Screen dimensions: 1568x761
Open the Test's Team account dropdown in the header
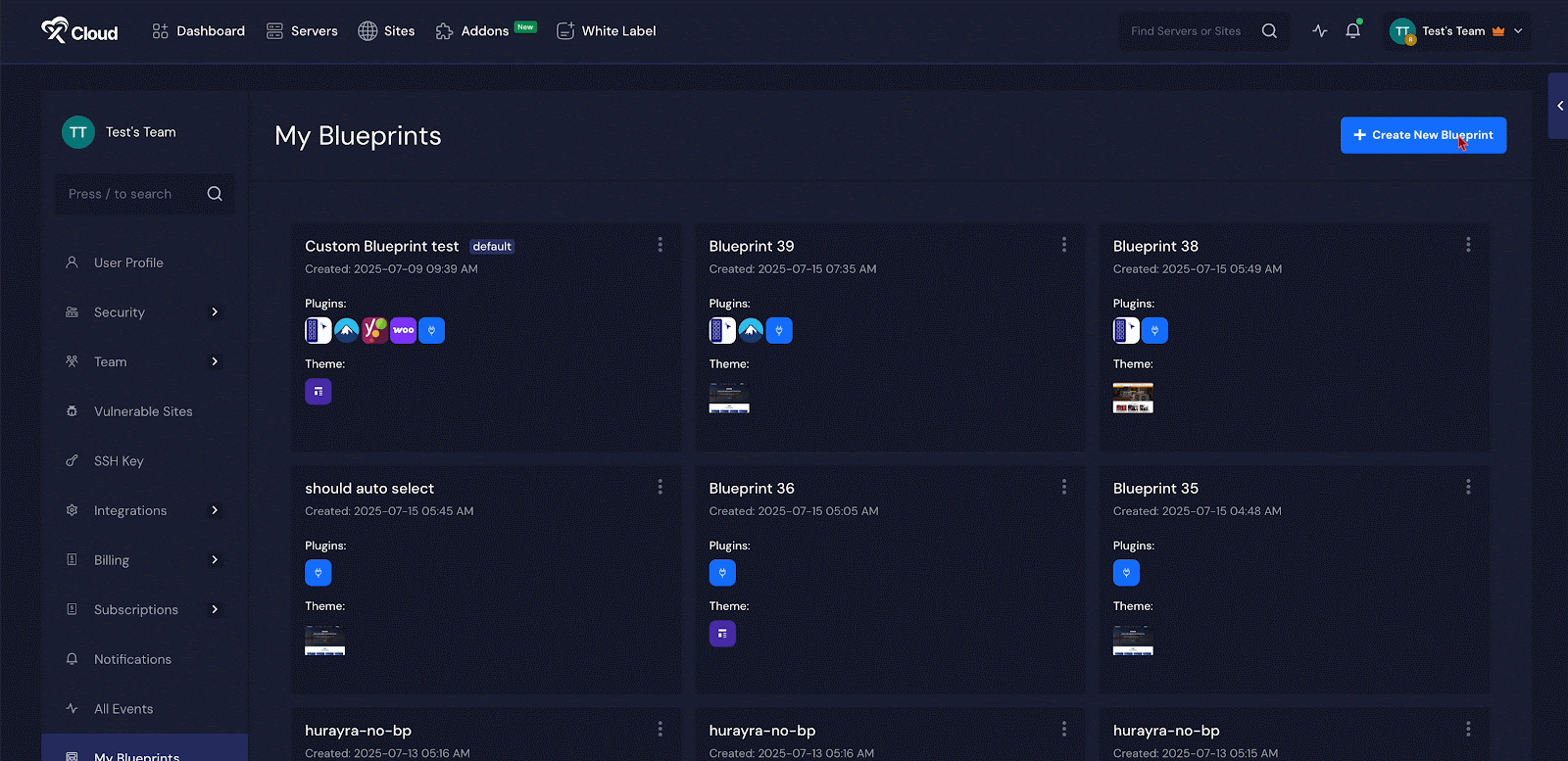tap(1457, 31)
